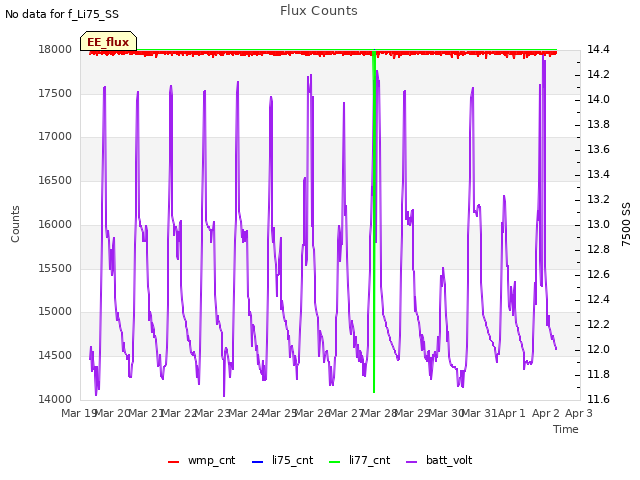This screenshot has width=640, height=480.
Task: Select the EE_flux tab label
Action: pos(108,42)
